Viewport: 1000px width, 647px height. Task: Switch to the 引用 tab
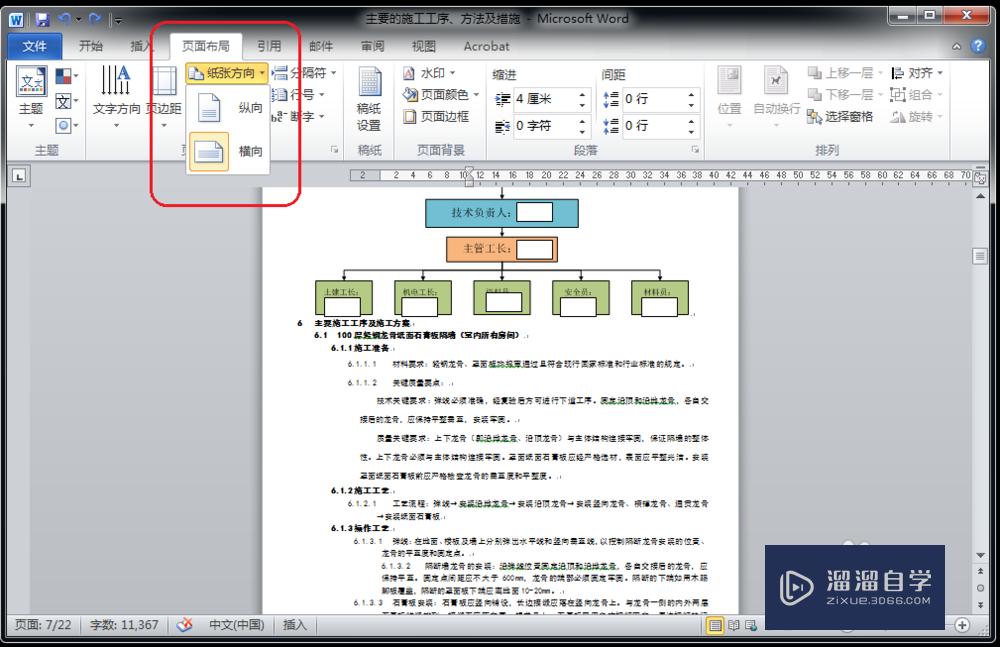[269, 46]
